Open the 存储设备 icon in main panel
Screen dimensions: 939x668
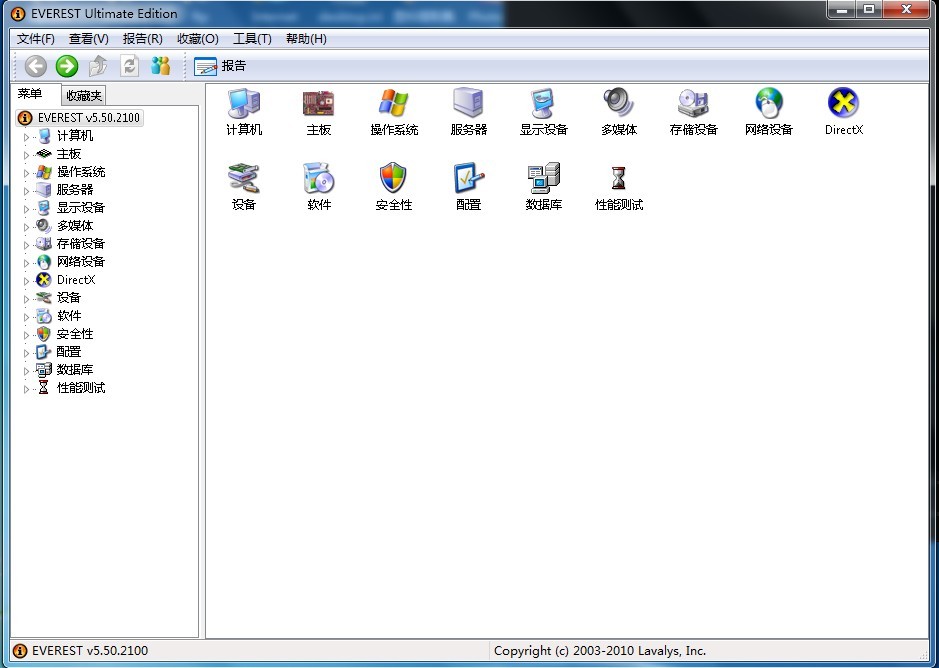[x=693, y=104]
